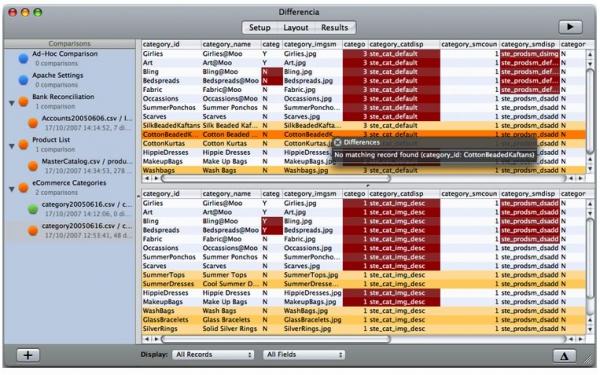Click top table vertical scrollbar
The height and width of the screenshot is (375, 600).
point(590,111)
